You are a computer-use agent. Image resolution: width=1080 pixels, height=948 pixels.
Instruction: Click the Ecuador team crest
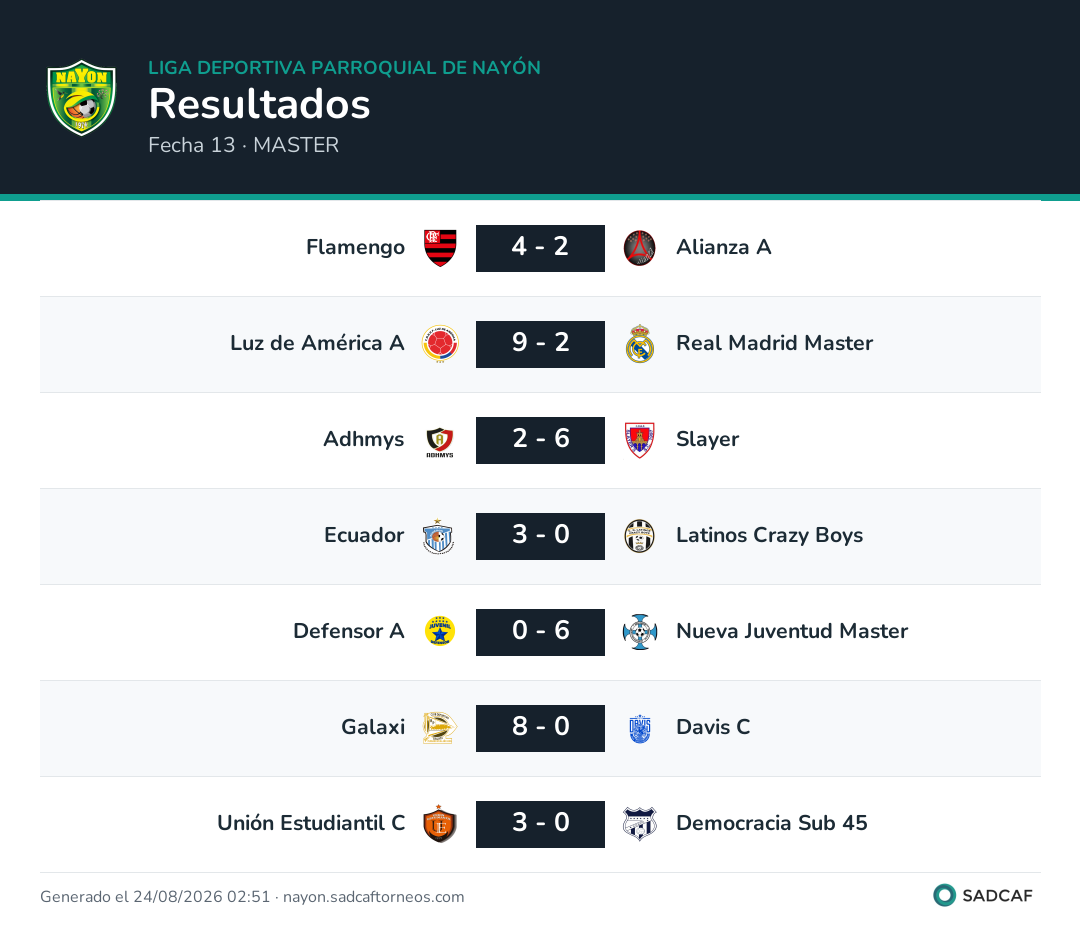click(438, 536)
